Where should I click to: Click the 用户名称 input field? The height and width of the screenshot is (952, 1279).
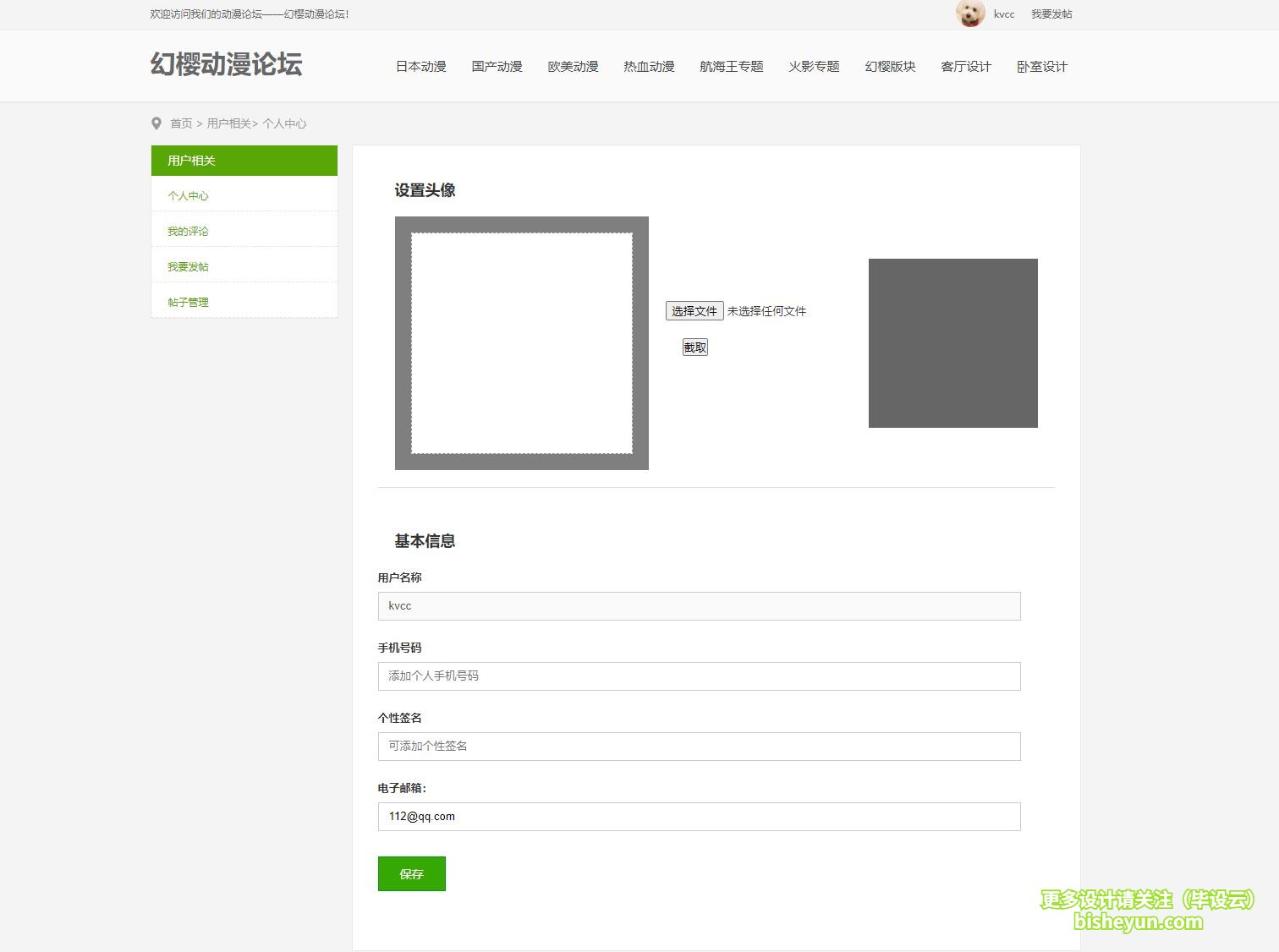pyautogui.click(x=700, y=606)
